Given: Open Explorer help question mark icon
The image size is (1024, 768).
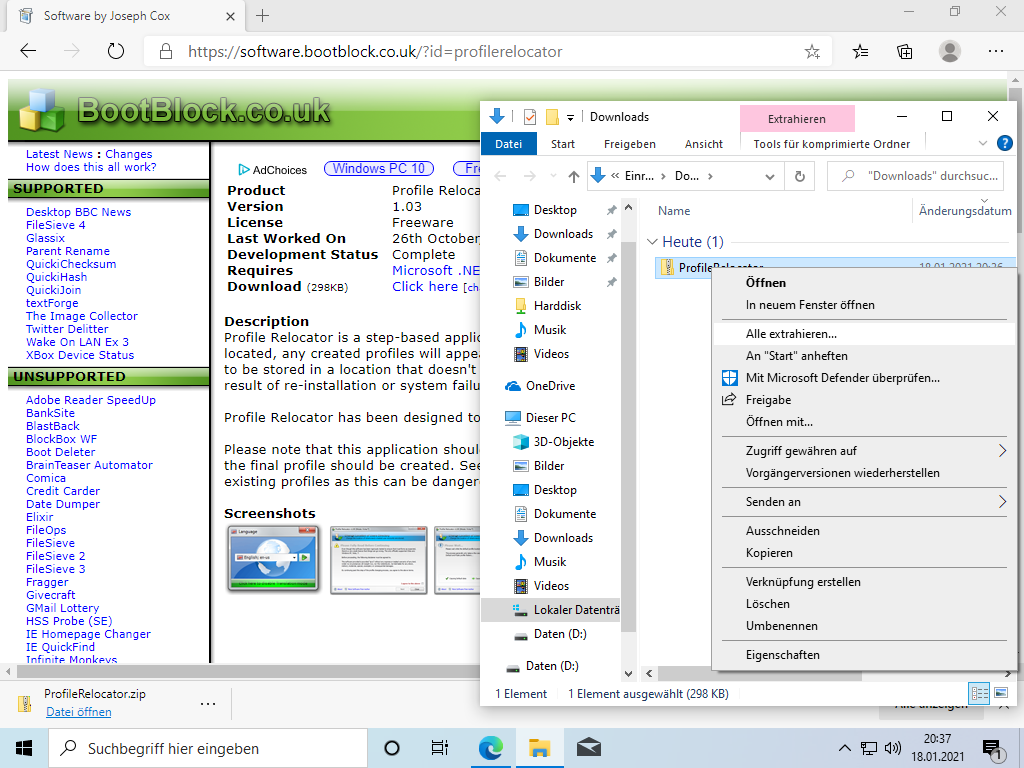Looking at the screenshot, I should pos(1004,143).
